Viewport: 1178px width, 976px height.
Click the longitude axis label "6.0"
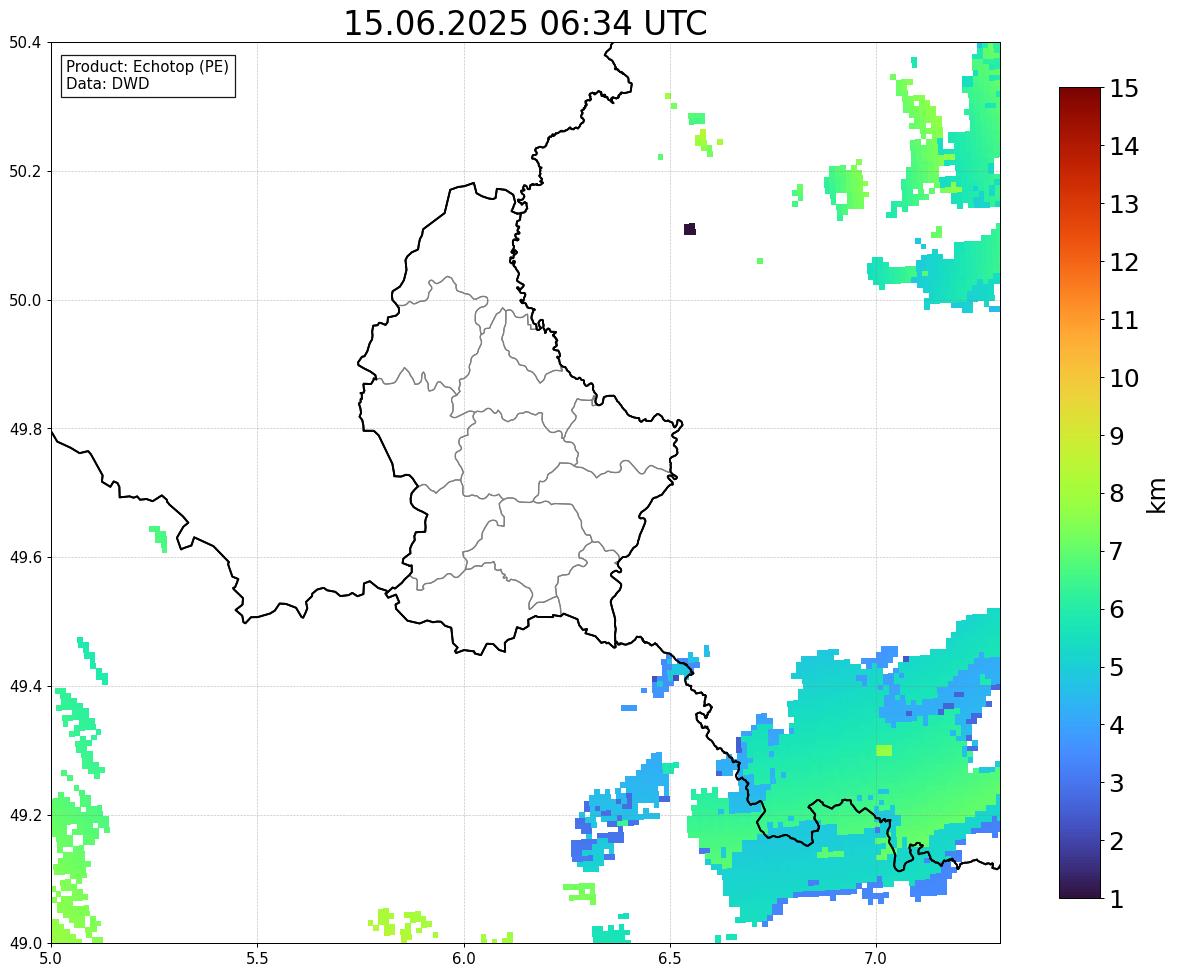coord(464,959)
